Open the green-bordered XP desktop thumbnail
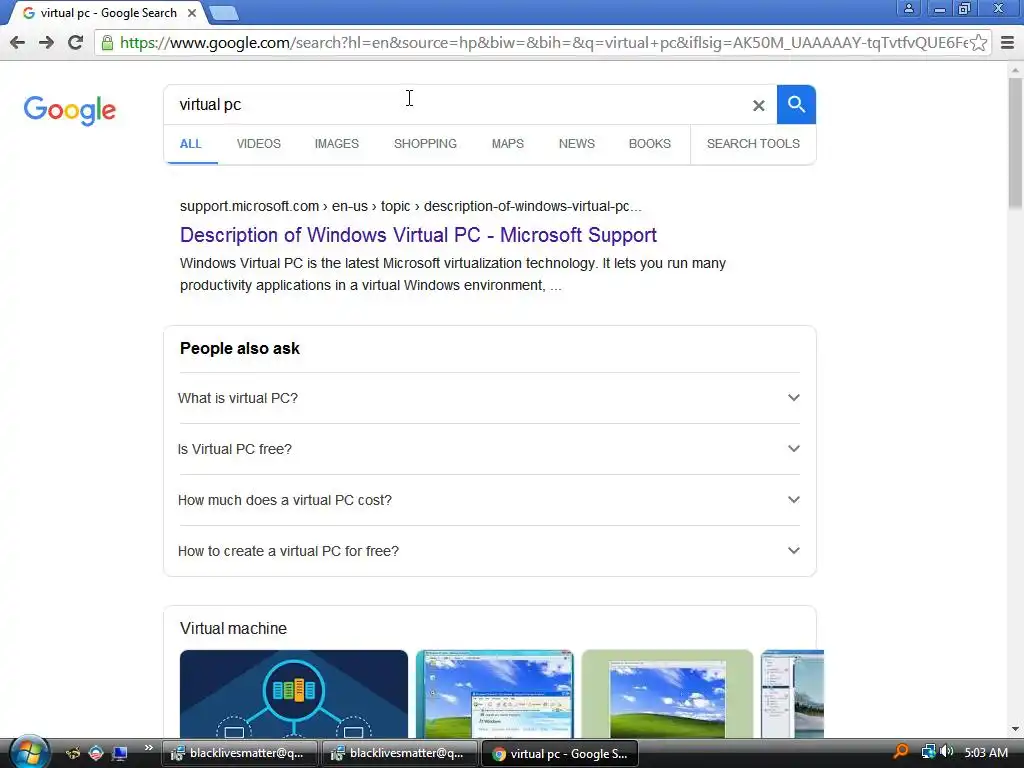This screenshot has width=1024, height=768. 667,694
